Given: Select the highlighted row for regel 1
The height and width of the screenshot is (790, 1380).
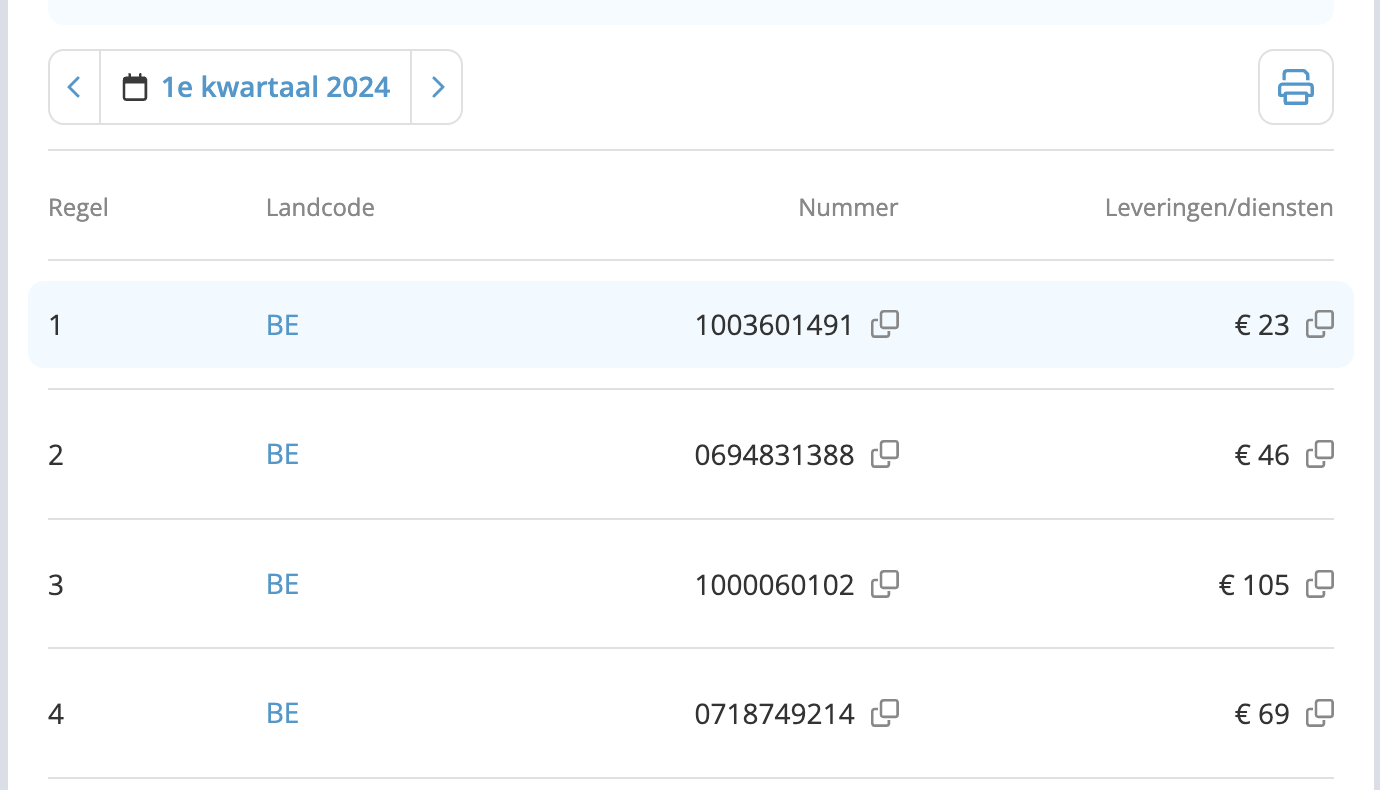Looking at the screenshot, I should pyautogui.click(x=500, y=325).
